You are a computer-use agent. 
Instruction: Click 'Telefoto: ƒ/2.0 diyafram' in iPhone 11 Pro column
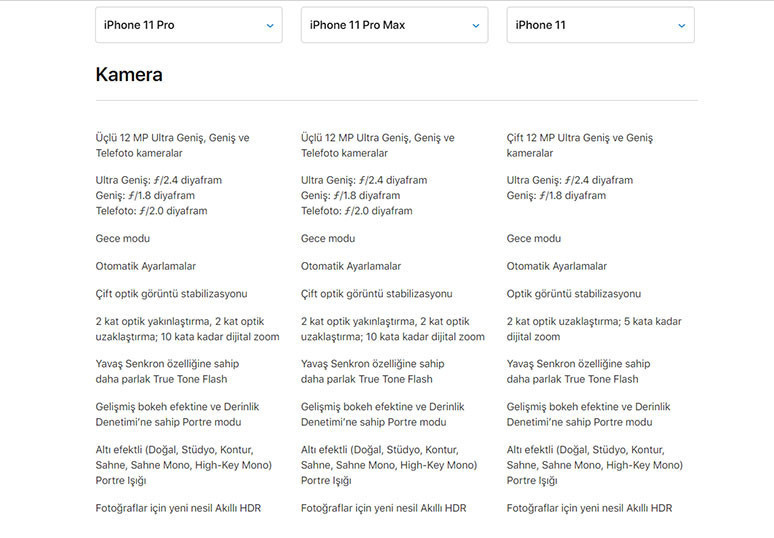(x=152, y=211)
